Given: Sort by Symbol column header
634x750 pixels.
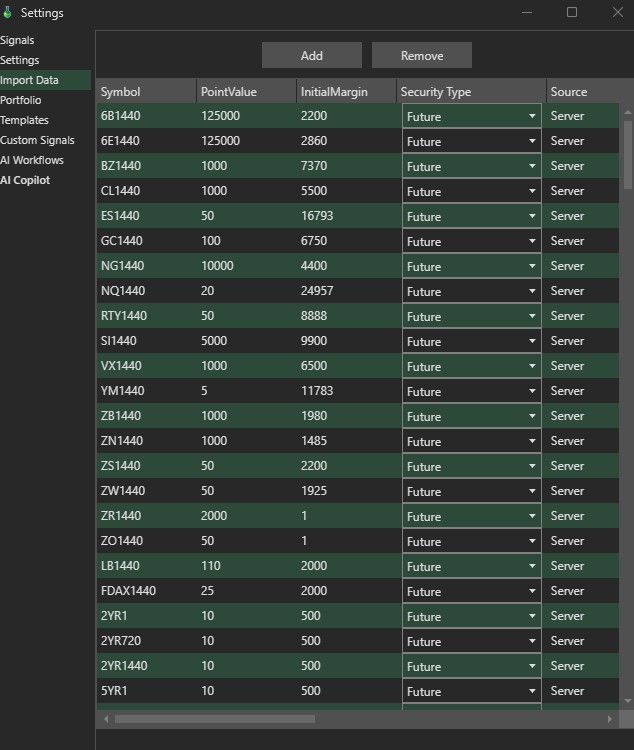Looking at the screenshot, I should pos(146,91).
